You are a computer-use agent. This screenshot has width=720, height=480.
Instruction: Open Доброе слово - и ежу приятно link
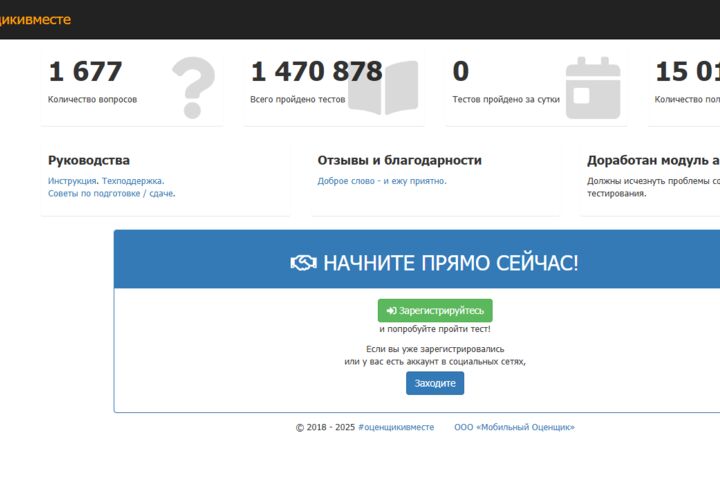382,181
